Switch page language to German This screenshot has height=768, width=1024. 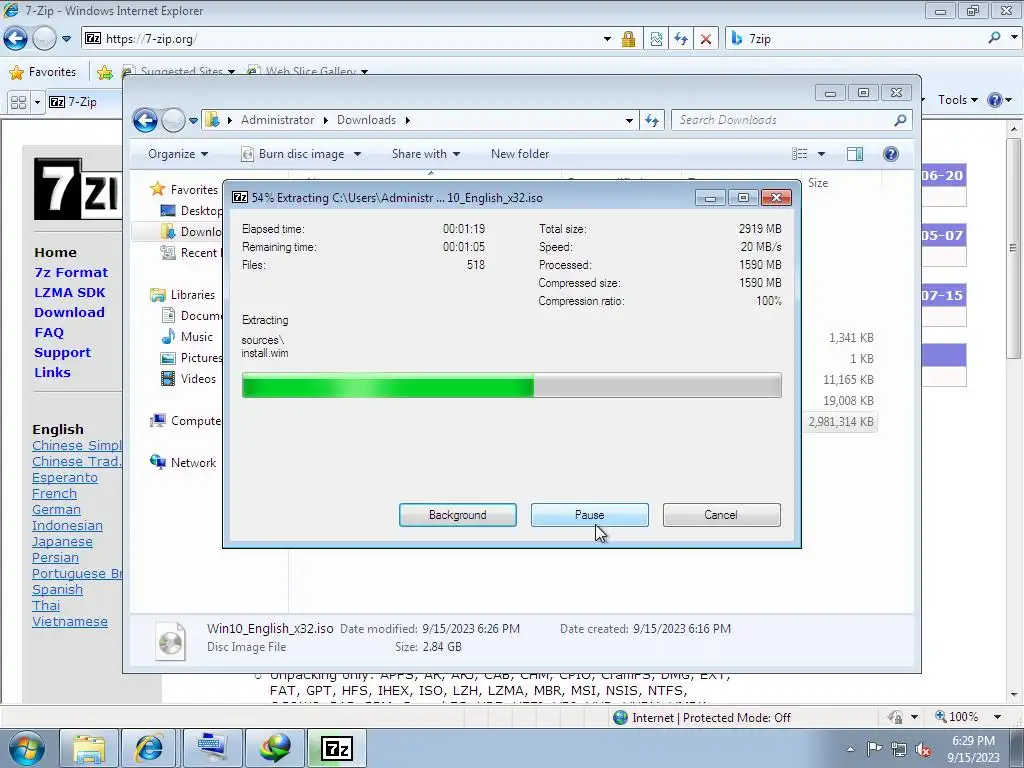pyautogui.click(x=56, y=509)
